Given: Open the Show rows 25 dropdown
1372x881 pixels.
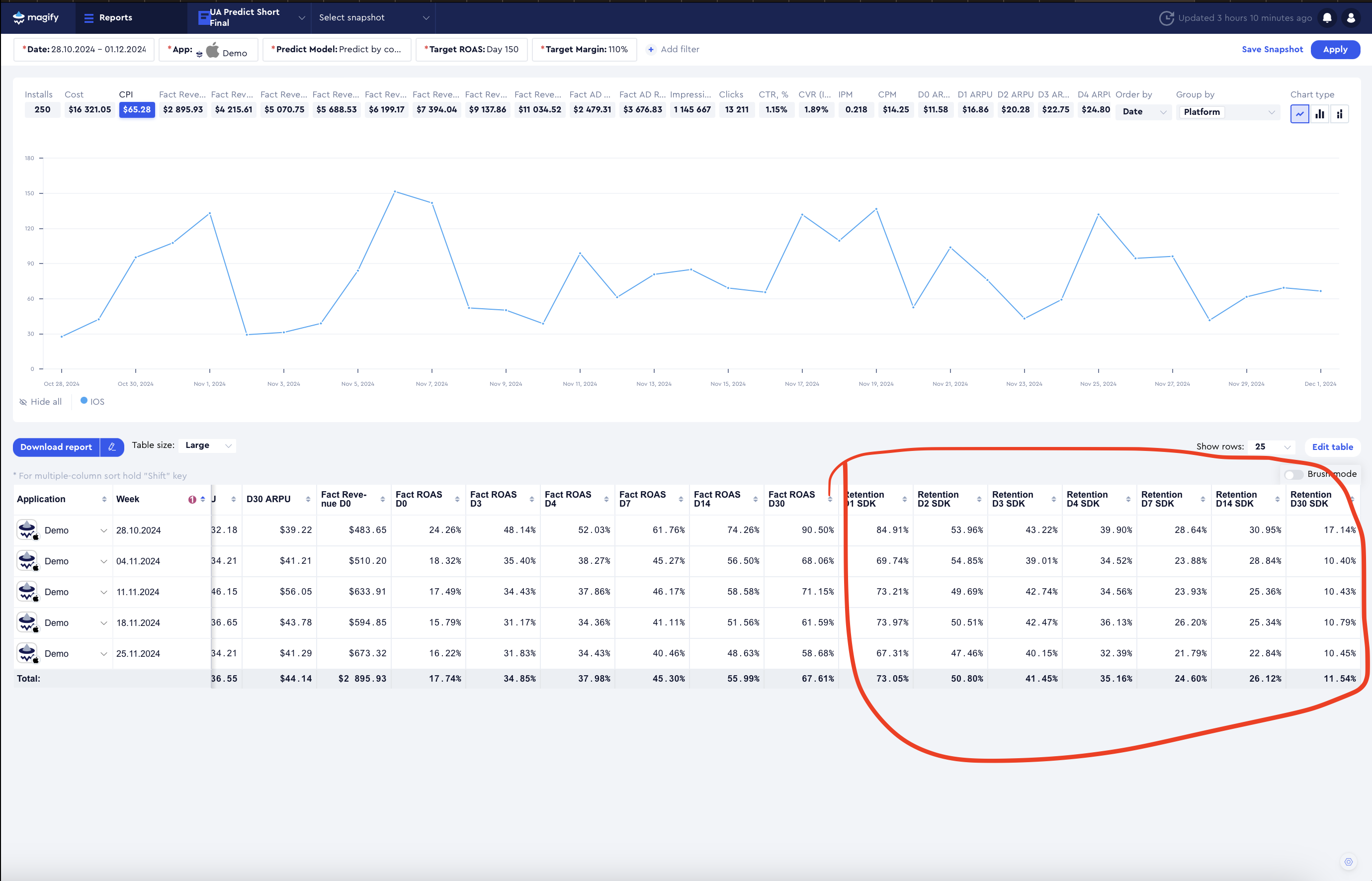Looking at the screenshot, I should click(x=1273, y=447).
